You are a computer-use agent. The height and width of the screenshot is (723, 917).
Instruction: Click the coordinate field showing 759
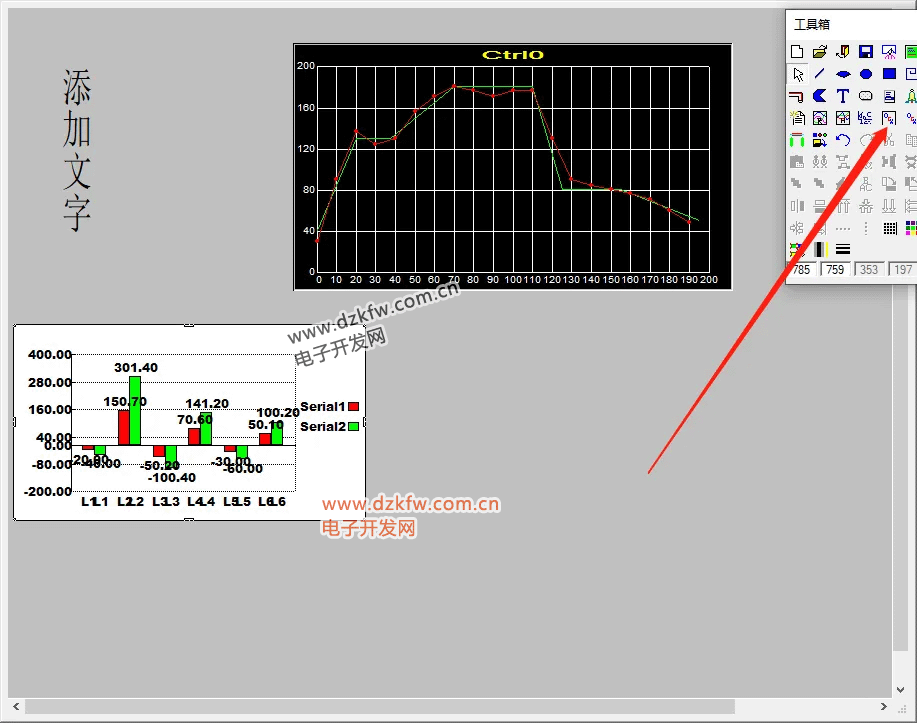click(835, 270)
